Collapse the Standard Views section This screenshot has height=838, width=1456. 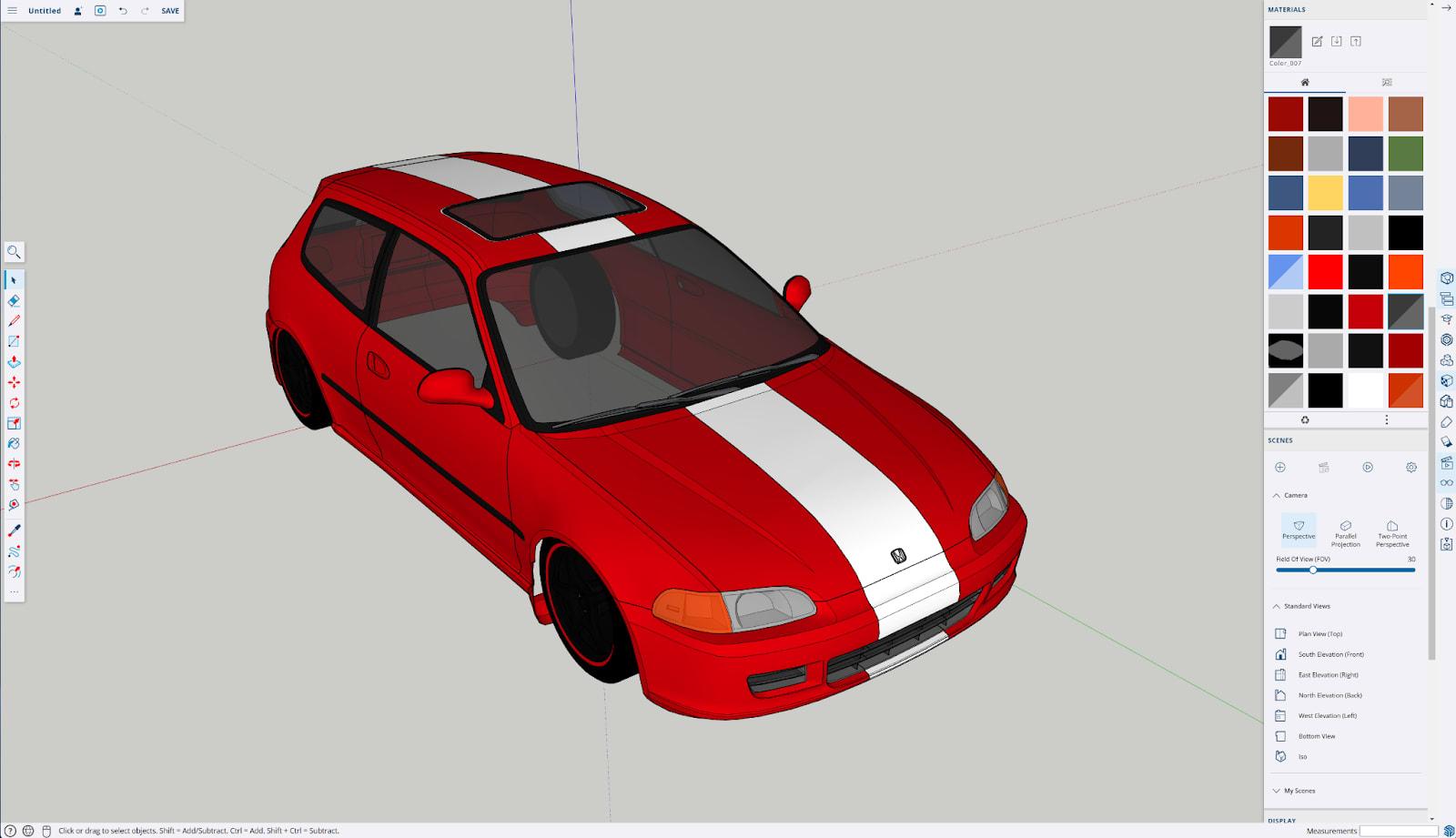click(x=1276, y=606)
